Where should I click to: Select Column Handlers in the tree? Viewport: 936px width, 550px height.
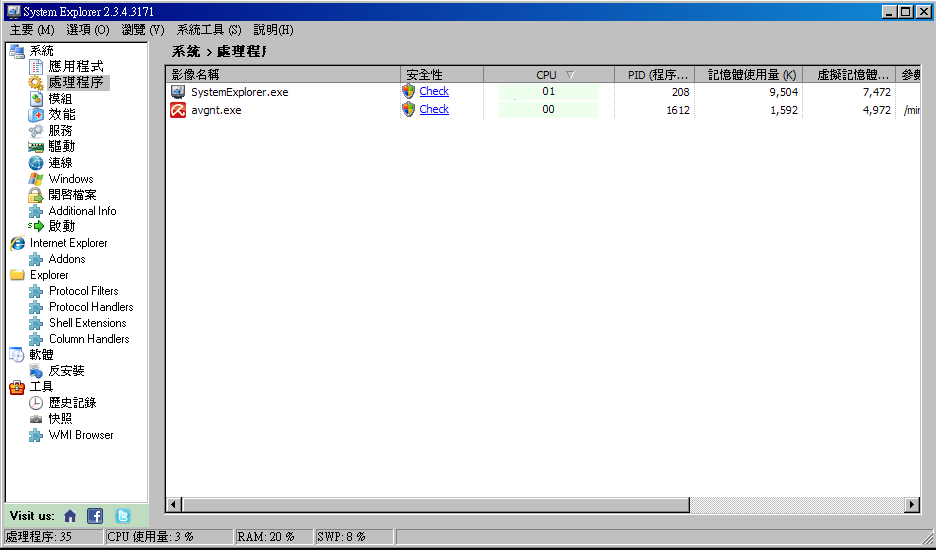[x=89, y=339]
